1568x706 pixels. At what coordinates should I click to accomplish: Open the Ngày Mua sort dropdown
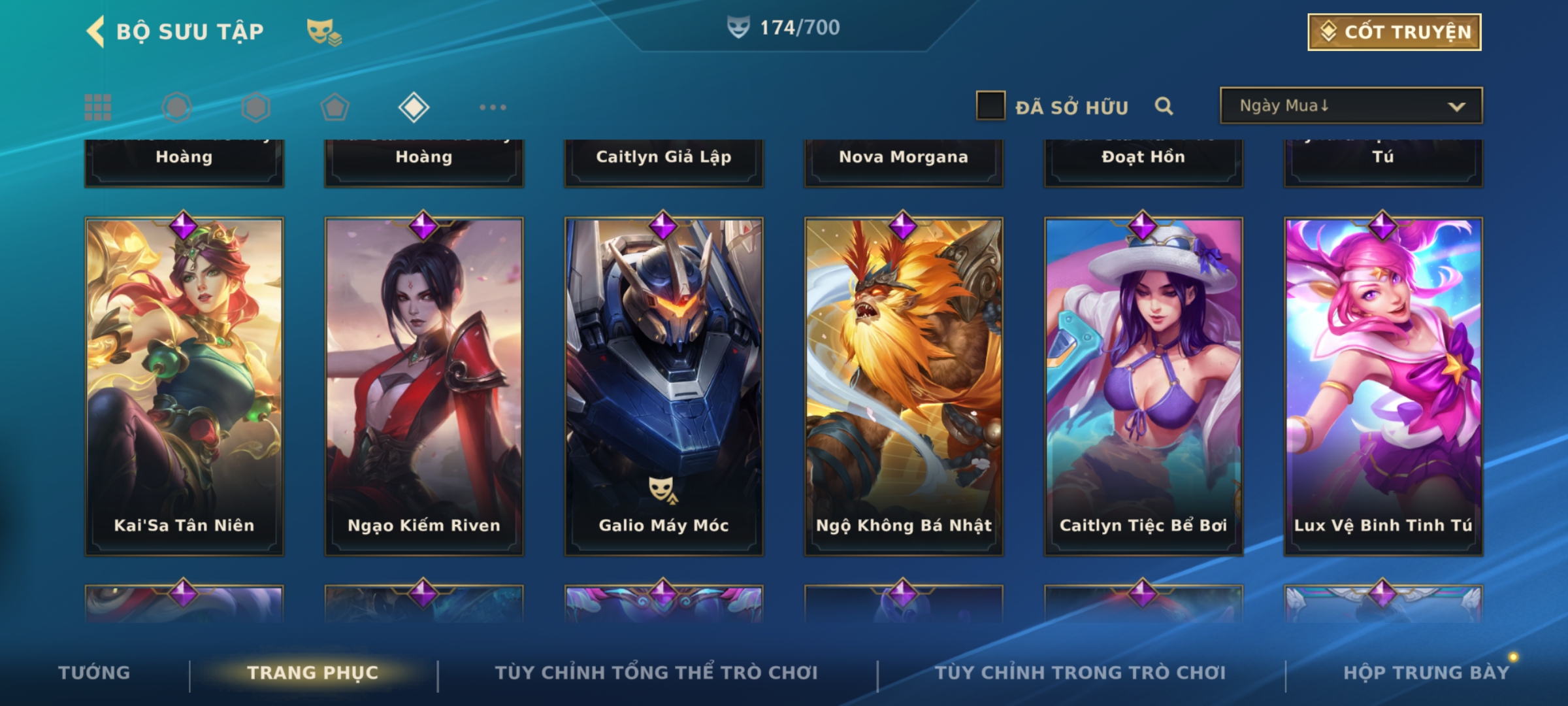pos(1351,106)
